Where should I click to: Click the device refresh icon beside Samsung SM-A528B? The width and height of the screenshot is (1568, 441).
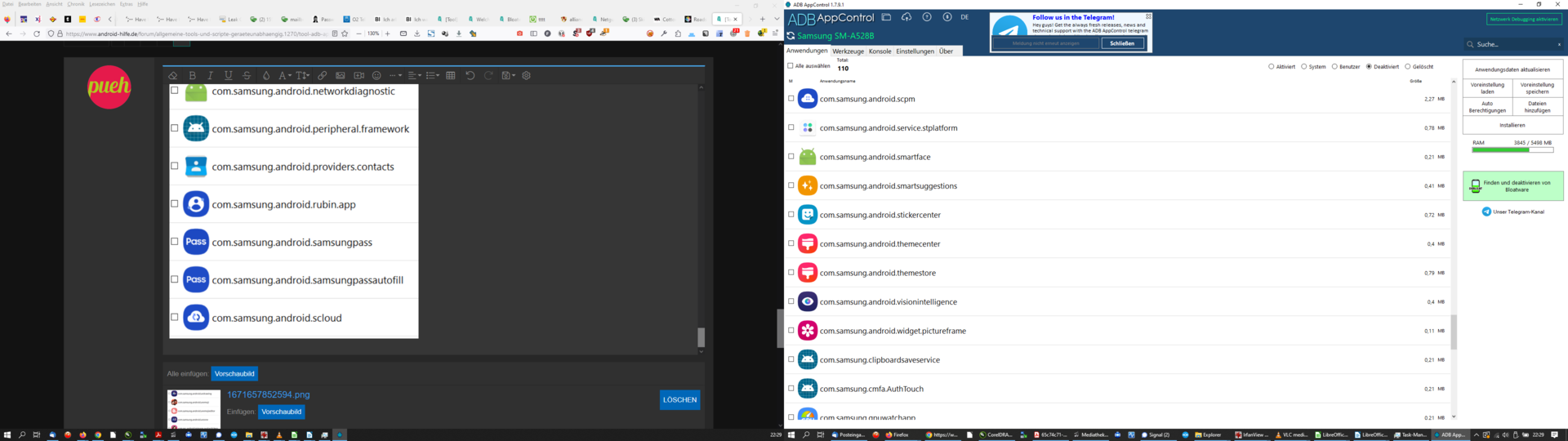coord(791,36)
